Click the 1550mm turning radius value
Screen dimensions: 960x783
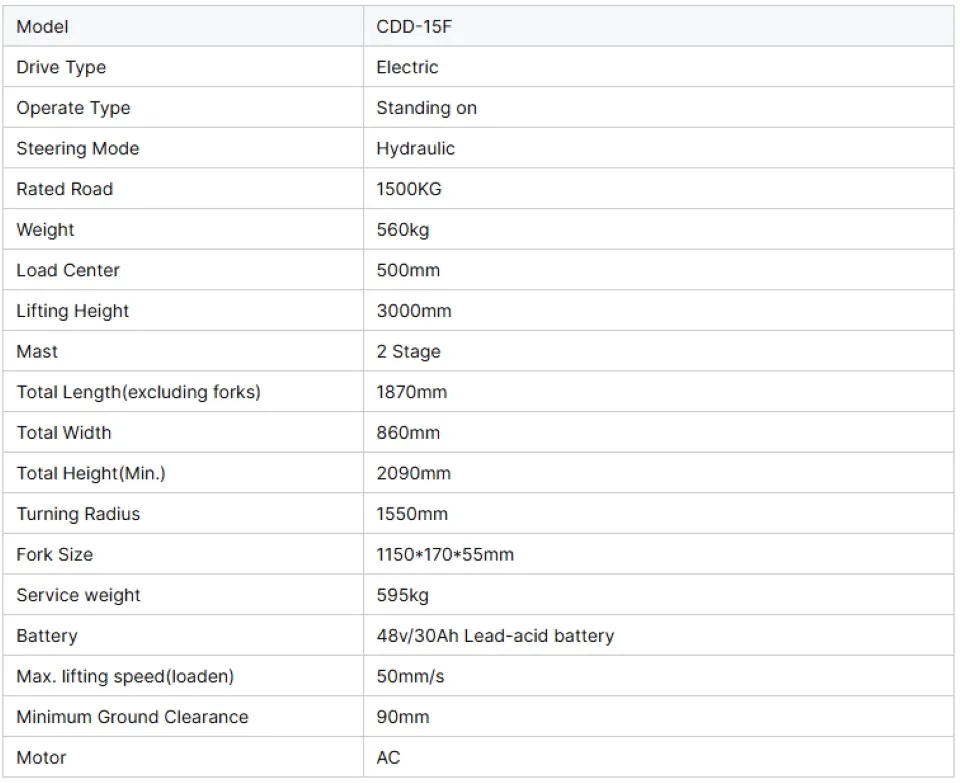412,514
